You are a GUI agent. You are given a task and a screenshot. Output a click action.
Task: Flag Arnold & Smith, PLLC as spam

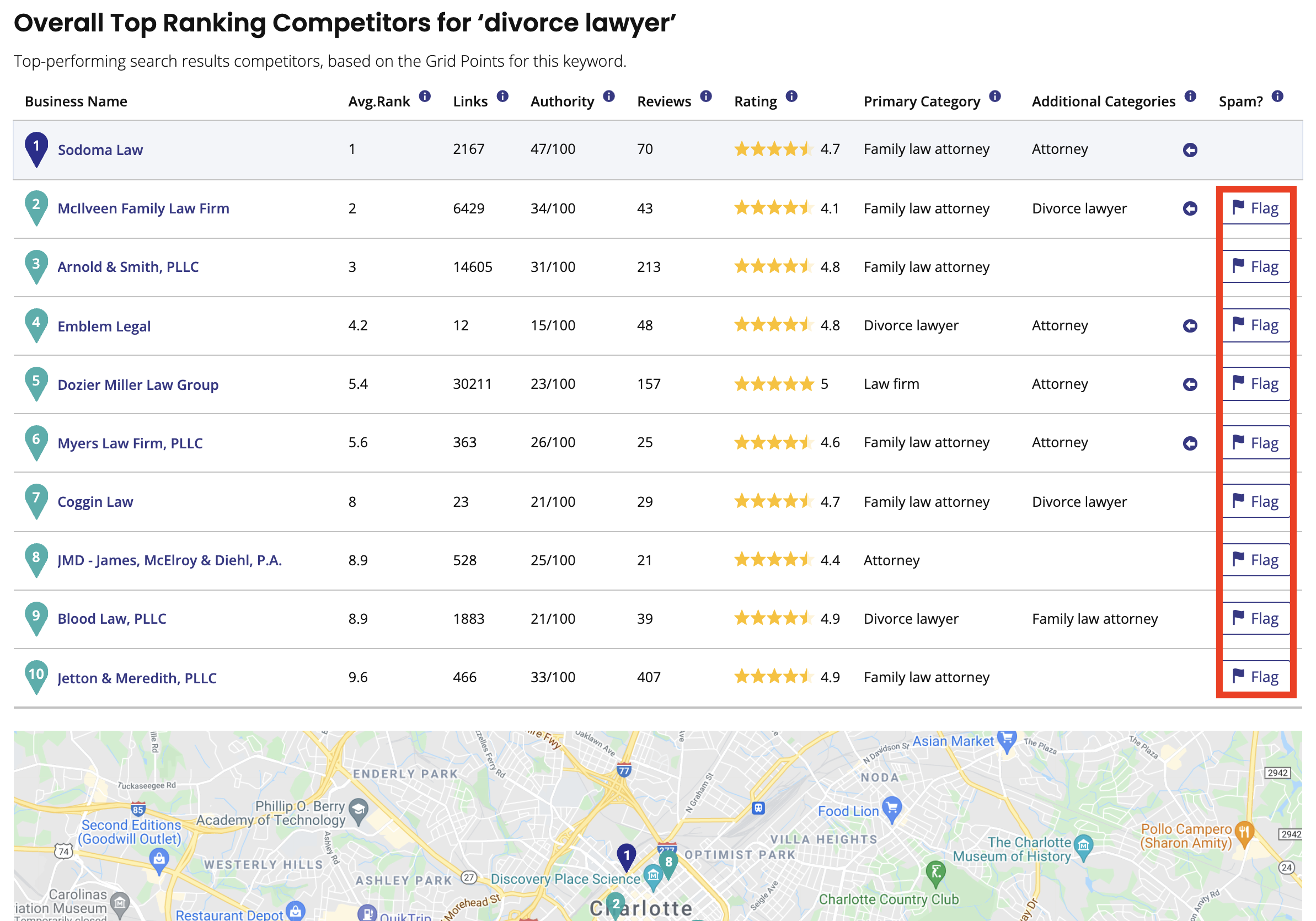[1256, 266]
